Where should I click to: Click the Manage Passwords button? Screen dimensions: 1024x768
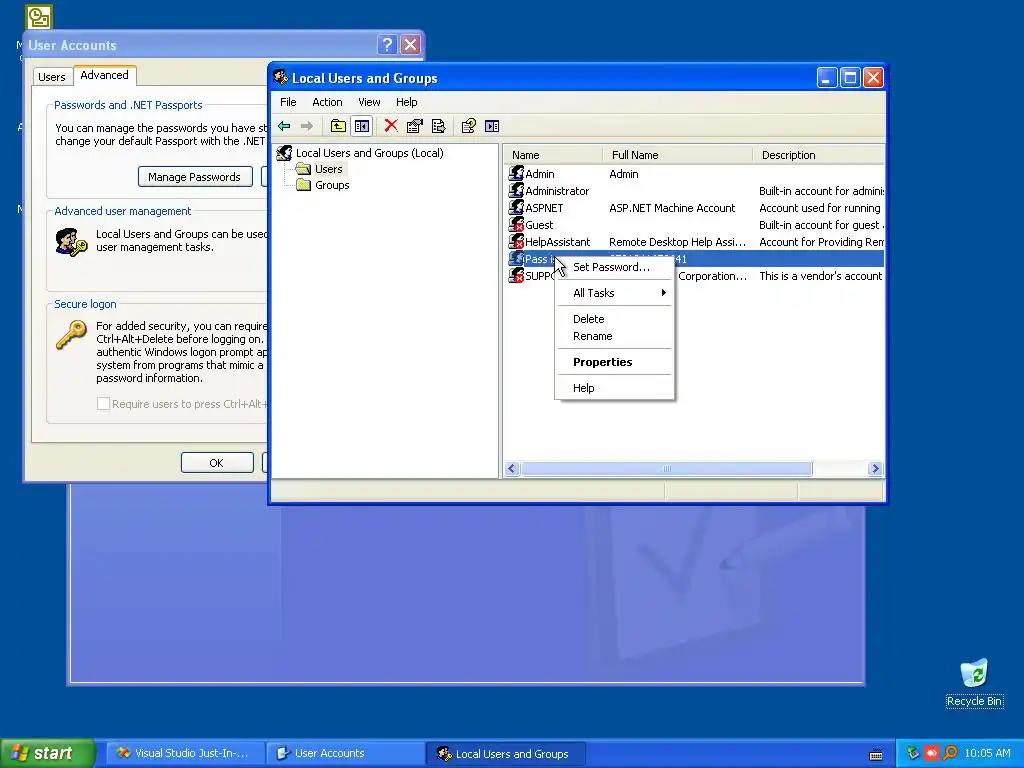(195, 177)
